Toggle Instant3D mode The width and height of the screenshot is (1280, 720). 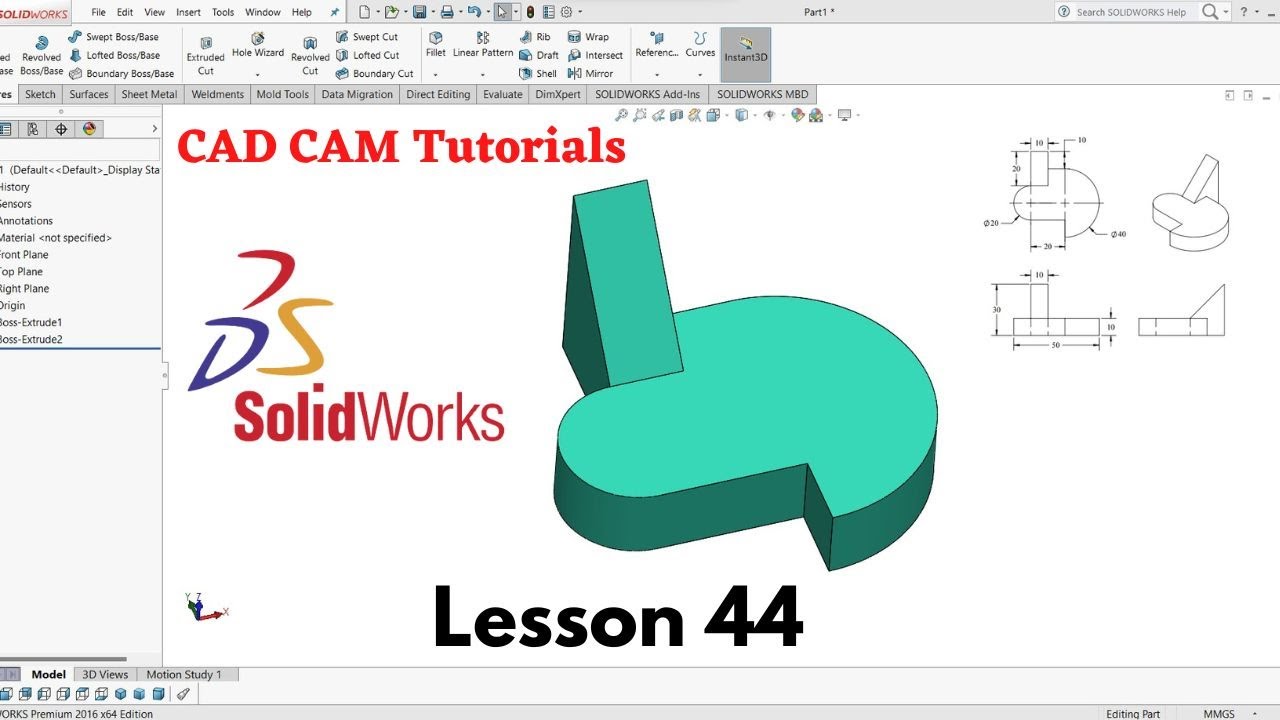(x=746, y=55)
